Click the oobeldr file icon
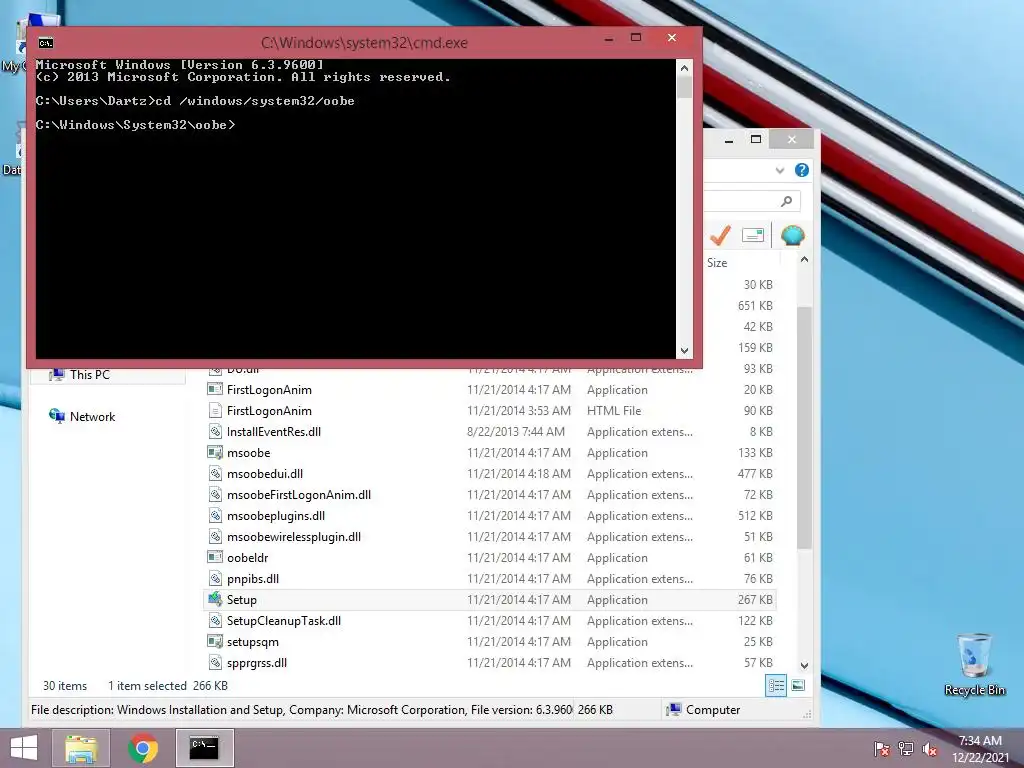The image size is (1024, 768). [x=215, y=557]
